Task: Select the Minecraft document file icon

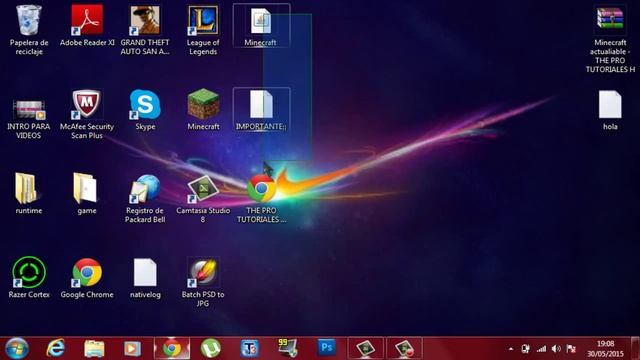Action: pos(261,21)
